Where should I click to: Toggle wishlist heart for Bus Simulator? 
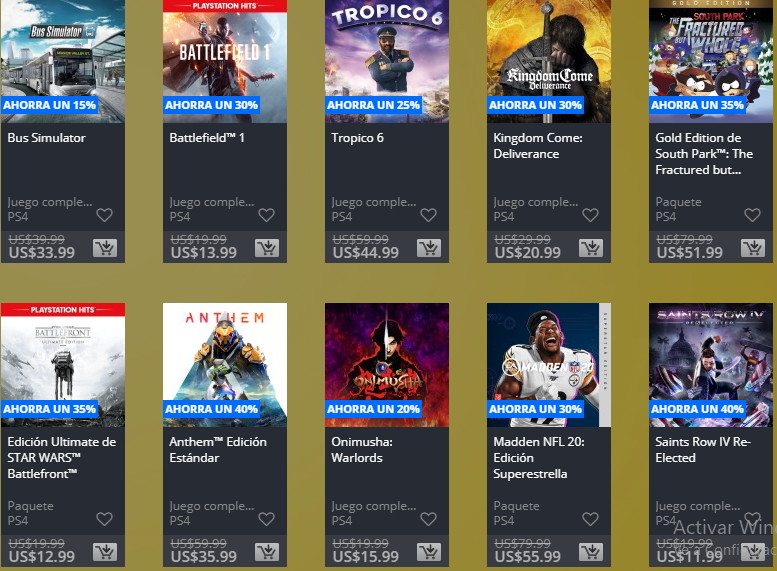105,215
